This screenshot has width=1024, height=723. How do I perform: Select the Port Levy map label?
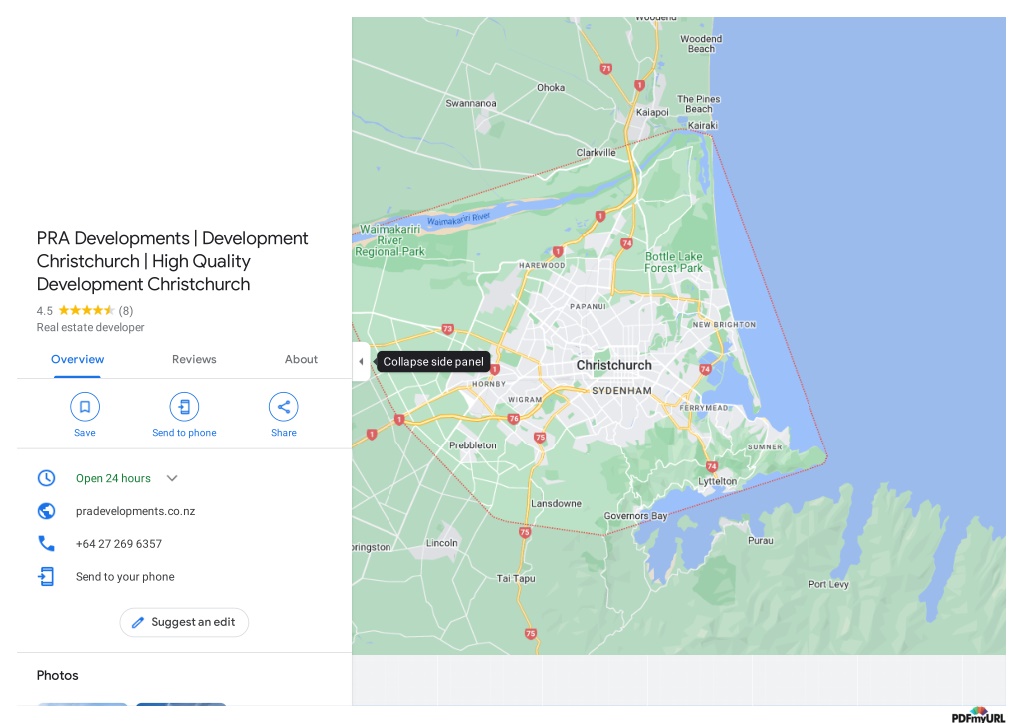(x=828, y=585)
